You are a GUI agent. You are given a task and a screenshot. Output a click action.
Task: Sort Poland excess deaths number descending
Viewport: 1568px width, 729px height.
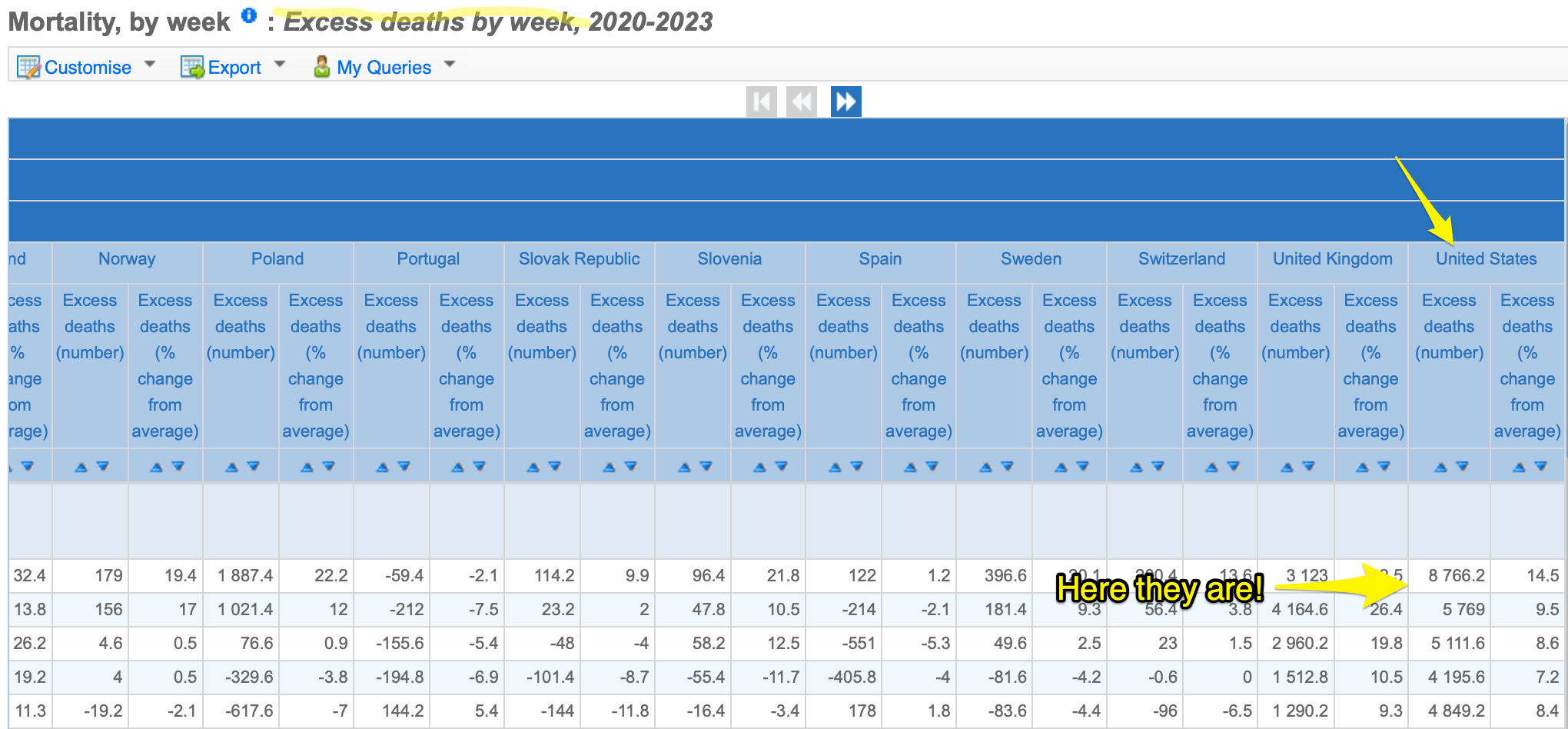coord(253,466)
